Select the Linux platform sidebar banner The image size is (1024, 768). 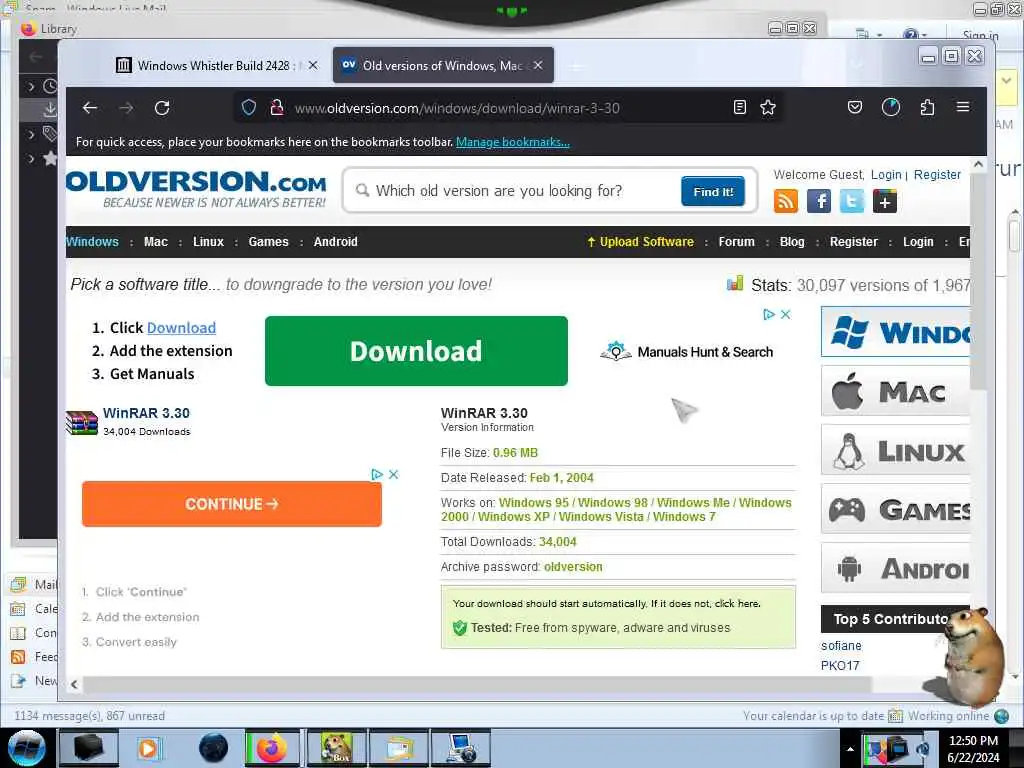895,450
